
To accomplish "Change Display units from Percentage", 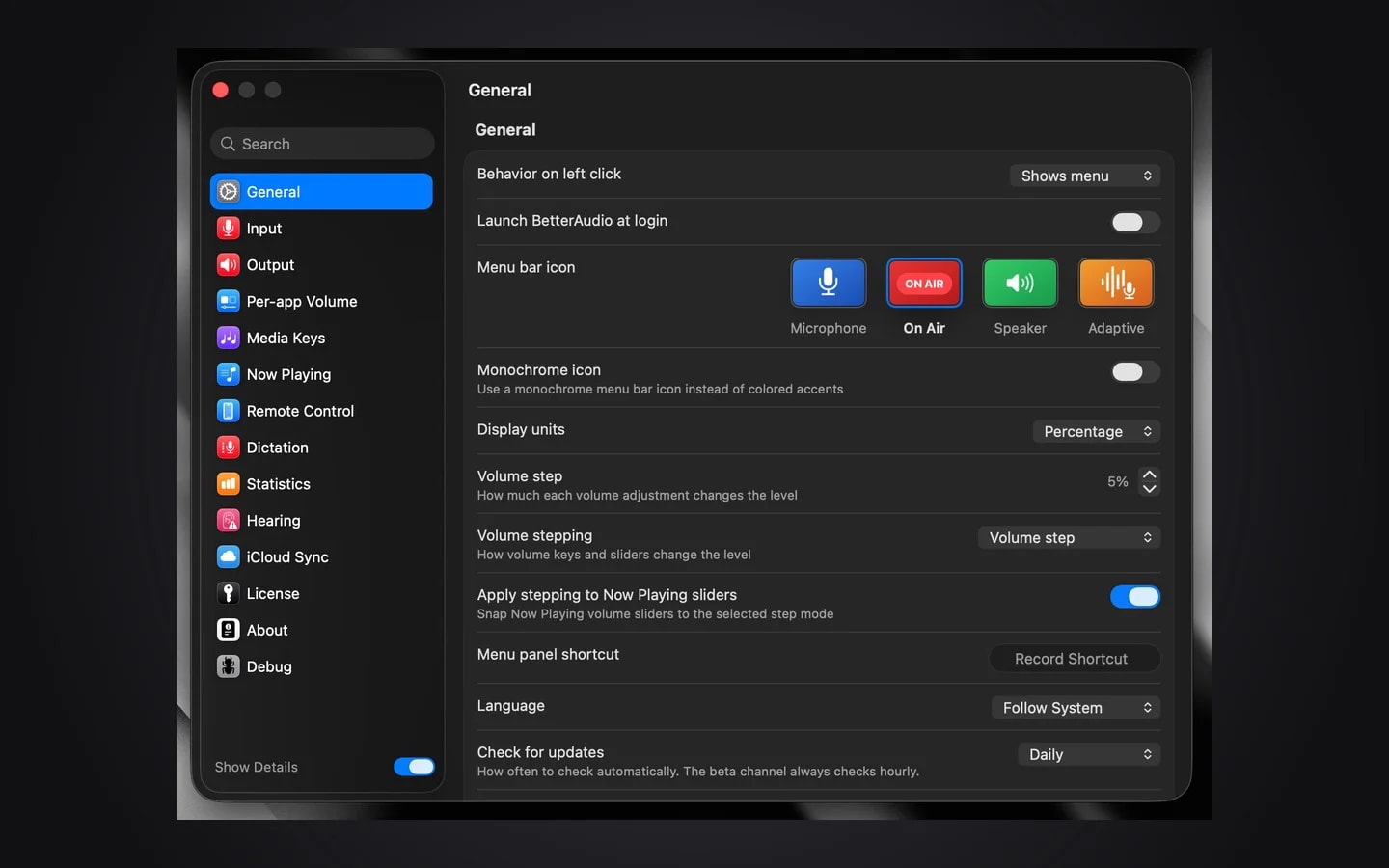I will pyautogui.click(x=1097, y=431).
